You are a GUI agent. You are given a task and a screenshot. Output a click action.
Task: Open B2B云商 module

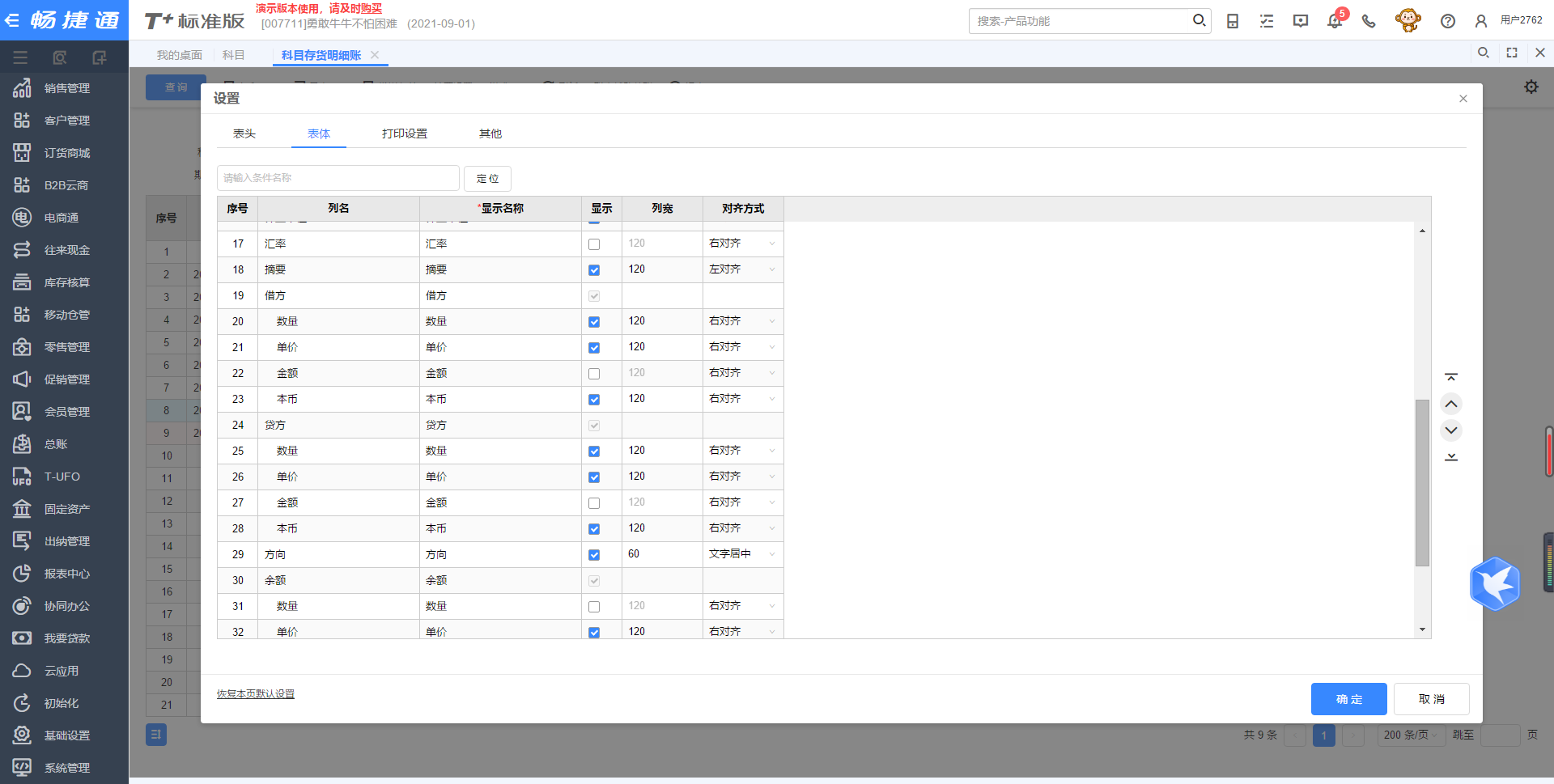point(65,185)
